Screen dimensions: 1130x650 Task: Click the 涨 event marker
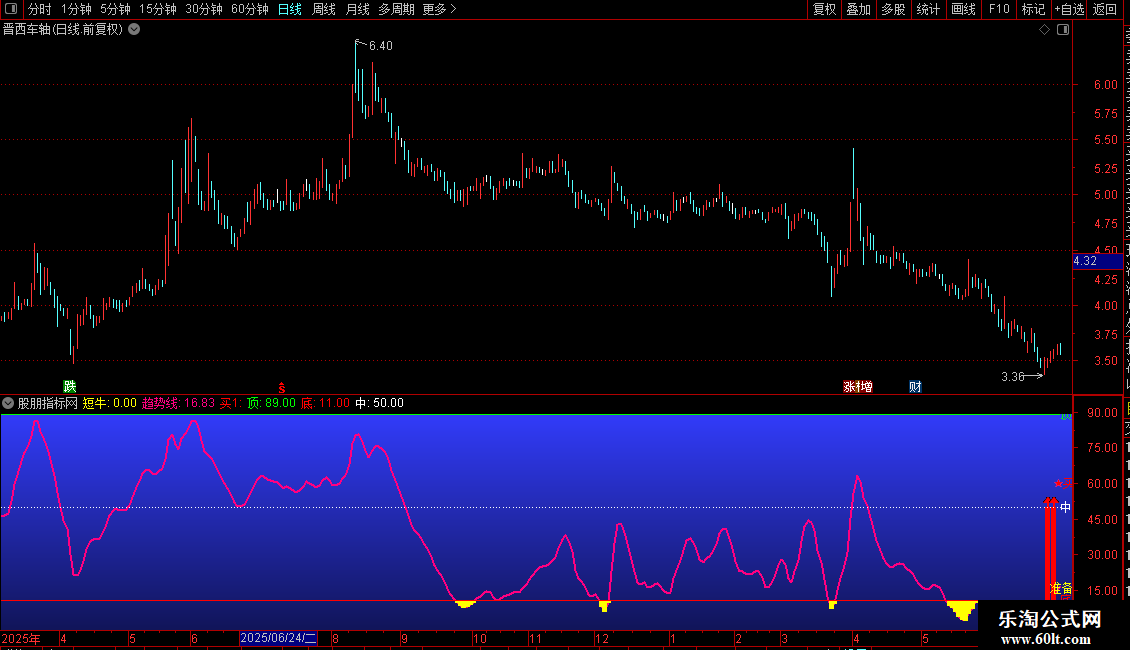[x=850, y=387]
